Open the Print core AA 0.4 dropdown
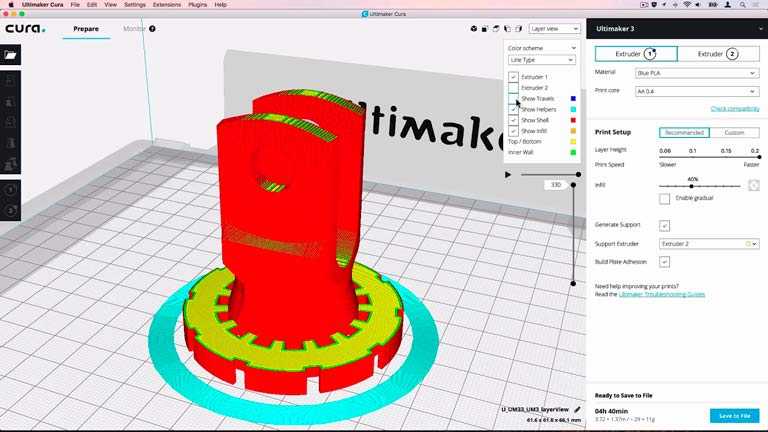 click(696, 92)
